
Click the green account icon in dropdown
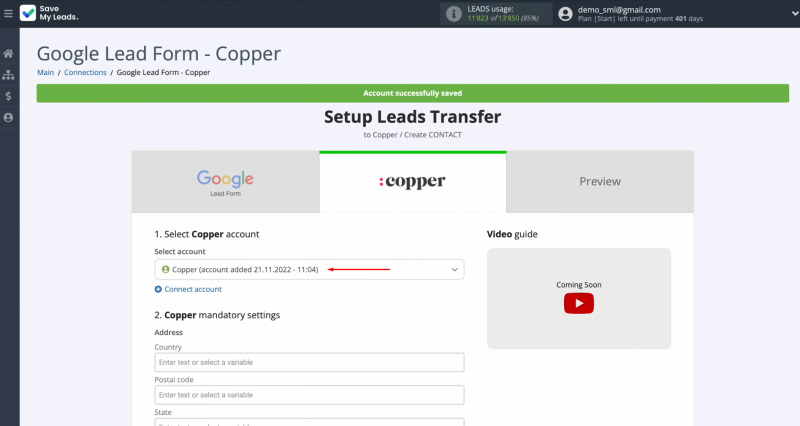[165, 269]
